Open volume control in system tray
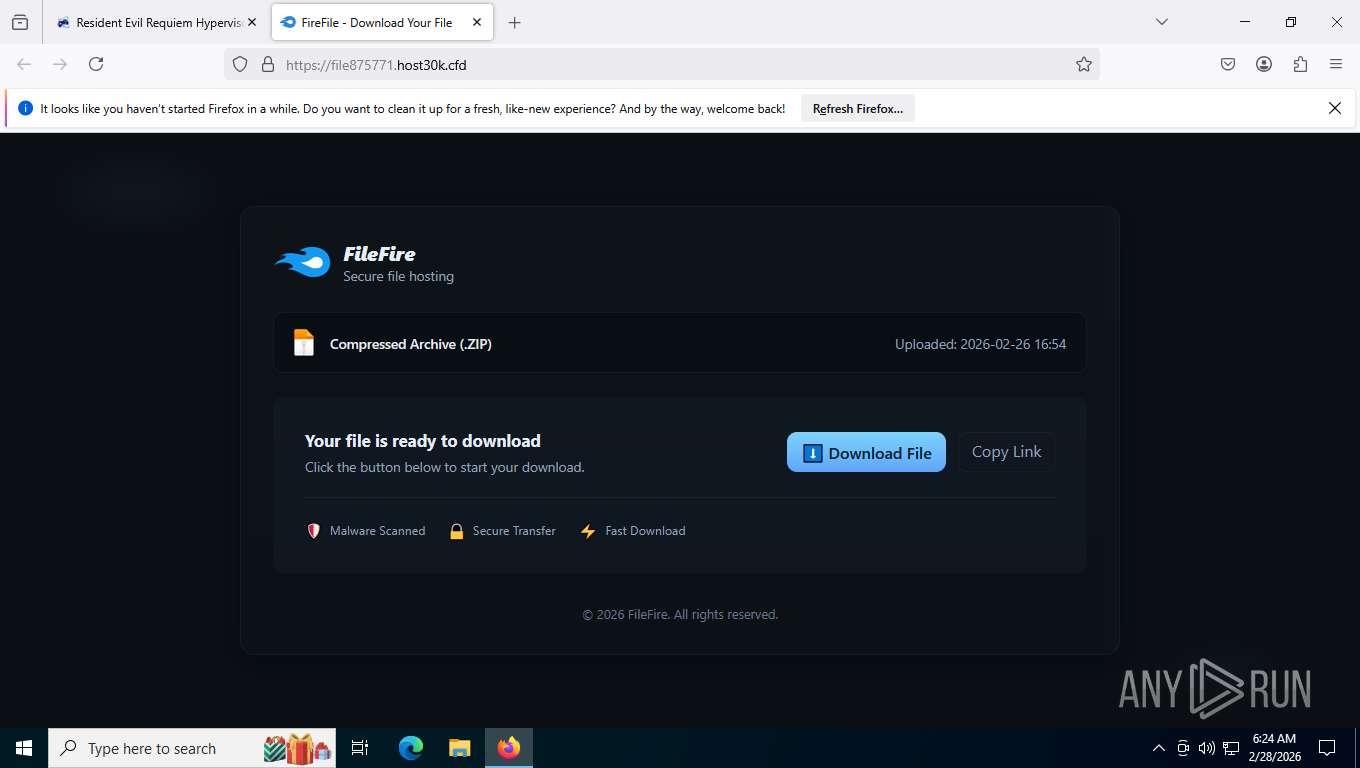This screenshot has width=1360, height=768. click(1206, 748)
